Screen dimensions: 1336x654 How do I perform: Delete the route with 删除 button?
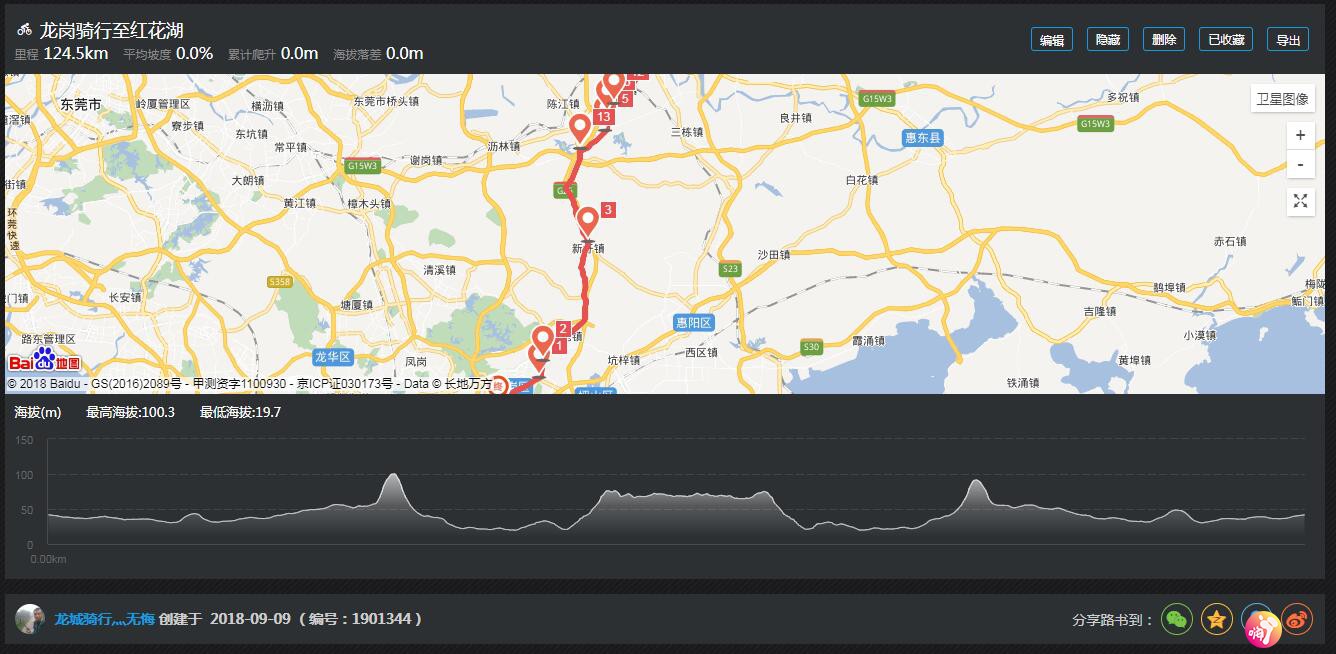coord(1164,39)
